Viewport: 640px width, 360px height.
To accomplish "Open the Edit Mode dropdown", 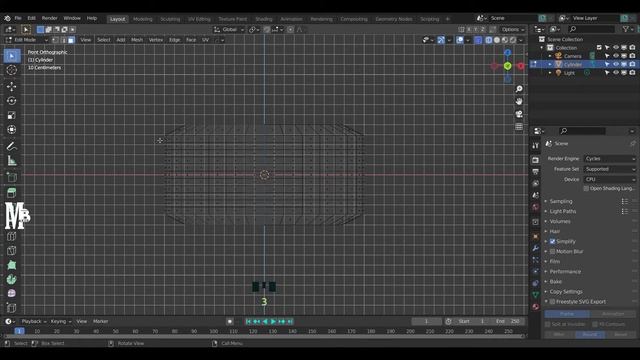I will 27,40.
